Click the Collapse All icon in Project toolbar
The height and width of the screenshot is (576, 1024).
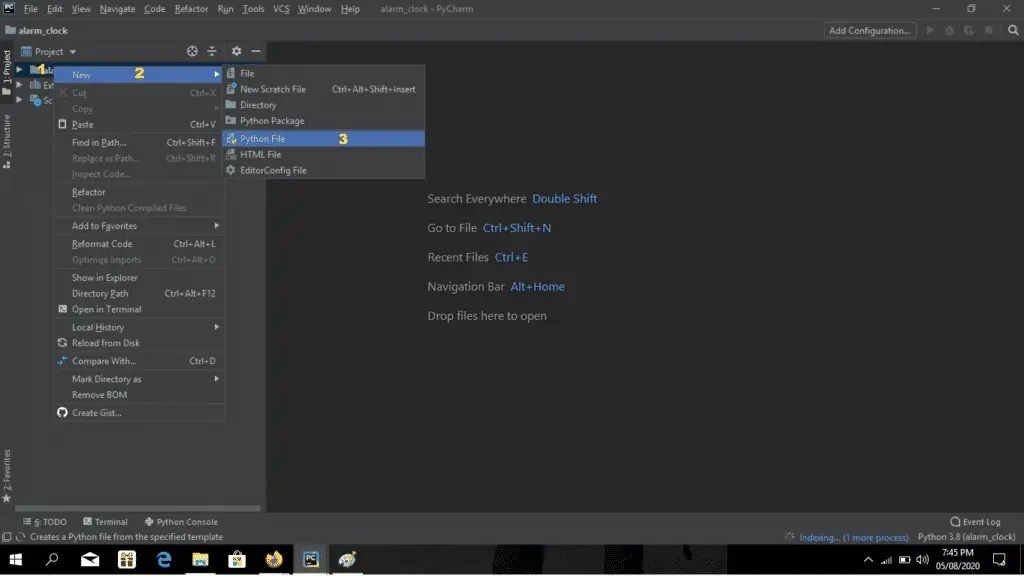pos(212,51)
